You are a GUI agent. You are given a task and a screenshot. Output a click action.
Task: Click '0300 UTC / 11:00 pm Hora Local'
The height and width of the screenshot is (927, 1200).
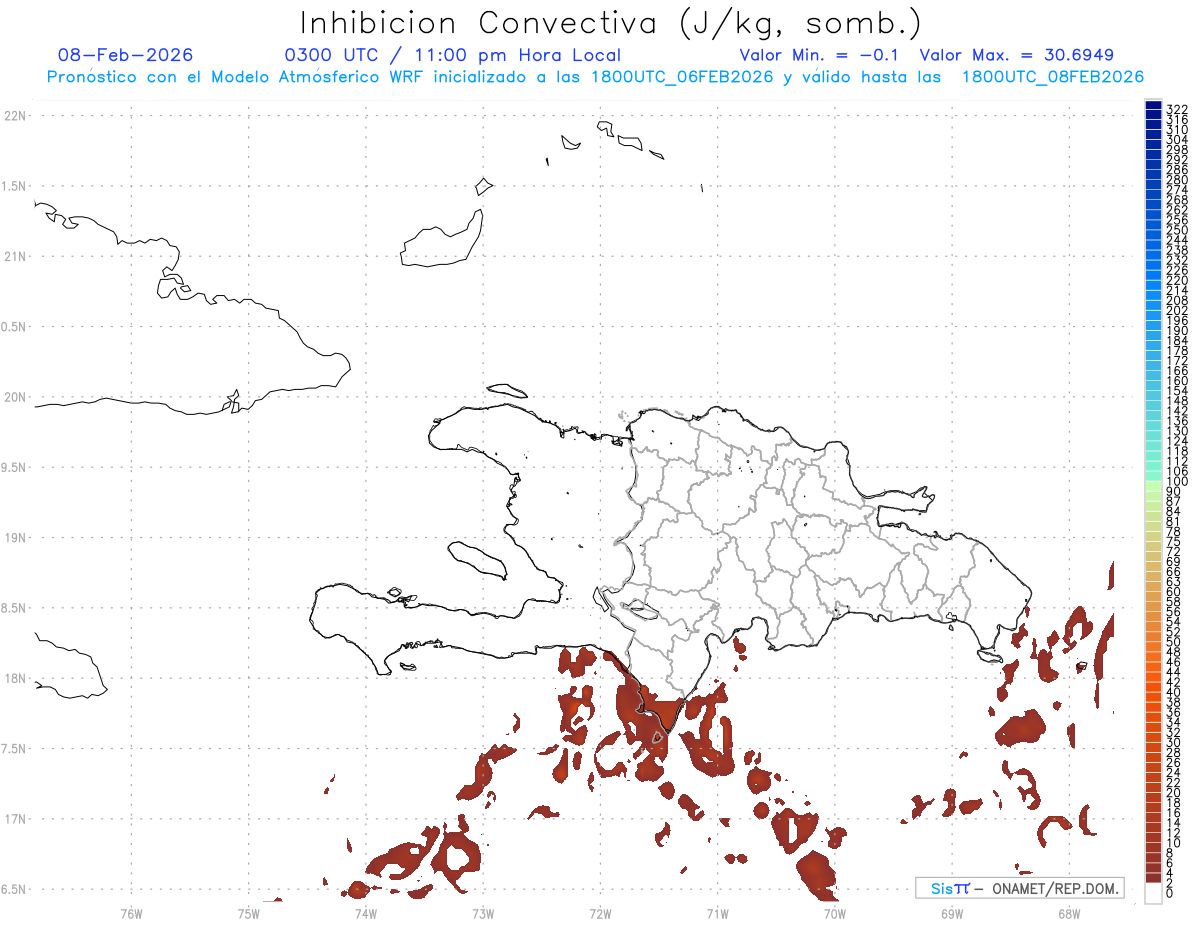pos(453,55)
